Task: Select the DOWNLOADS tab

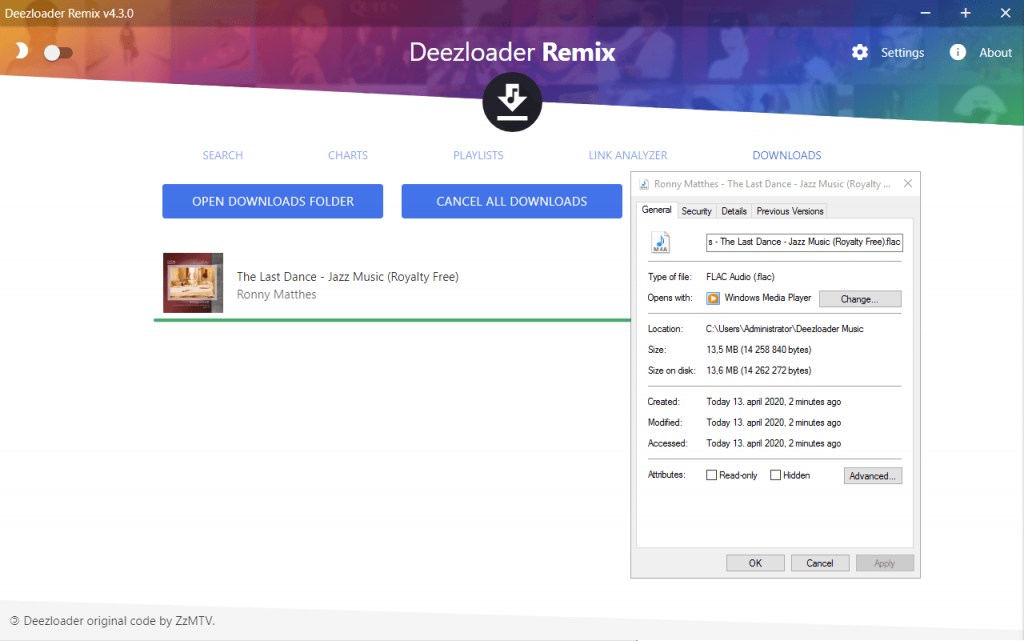Action: [787, 155]
